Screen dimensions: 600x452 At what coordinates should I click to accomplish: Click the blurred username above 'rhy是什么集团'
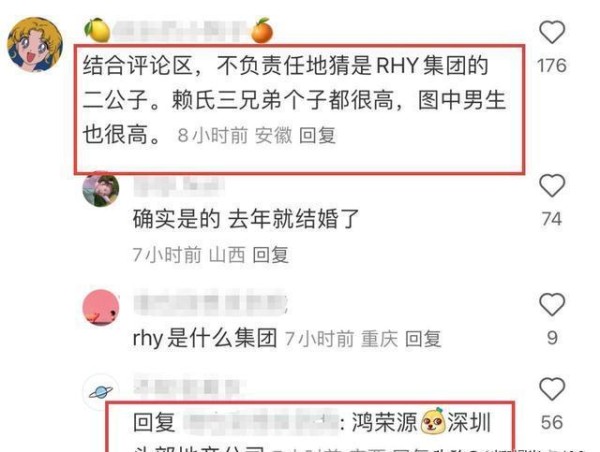pos(210,305)
